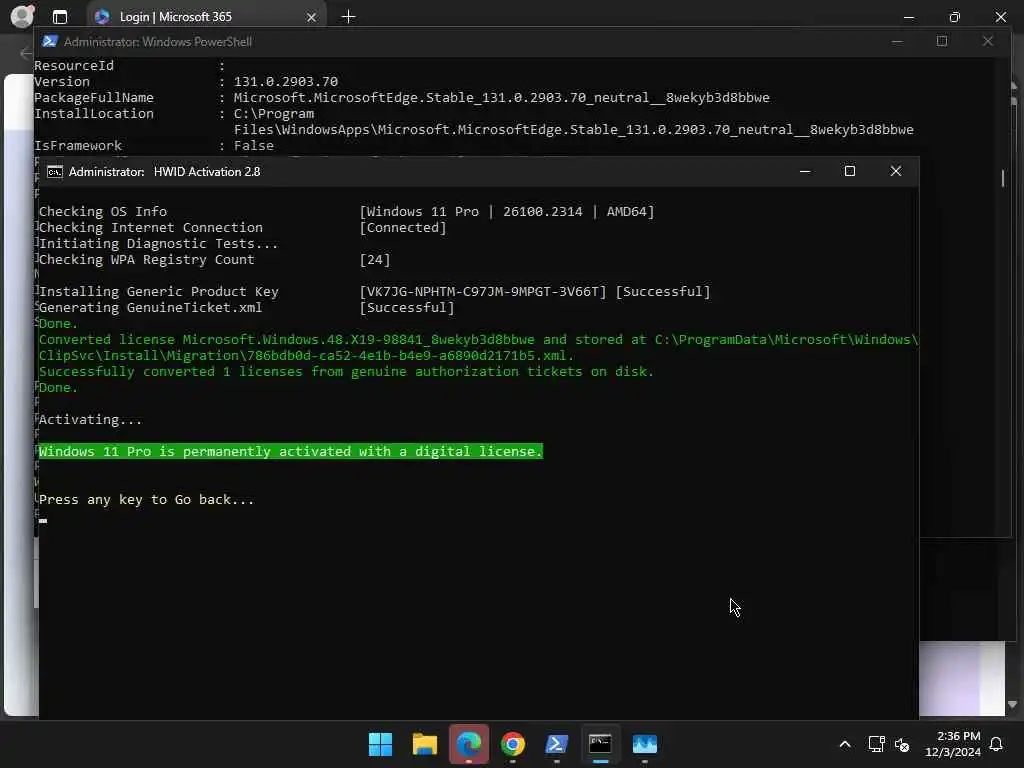Image resolution: width=1024 pixels, height=768 pixels.
Task: Click the PowerShell window scrollbar thumb
Action: (x=1002, y=178)
